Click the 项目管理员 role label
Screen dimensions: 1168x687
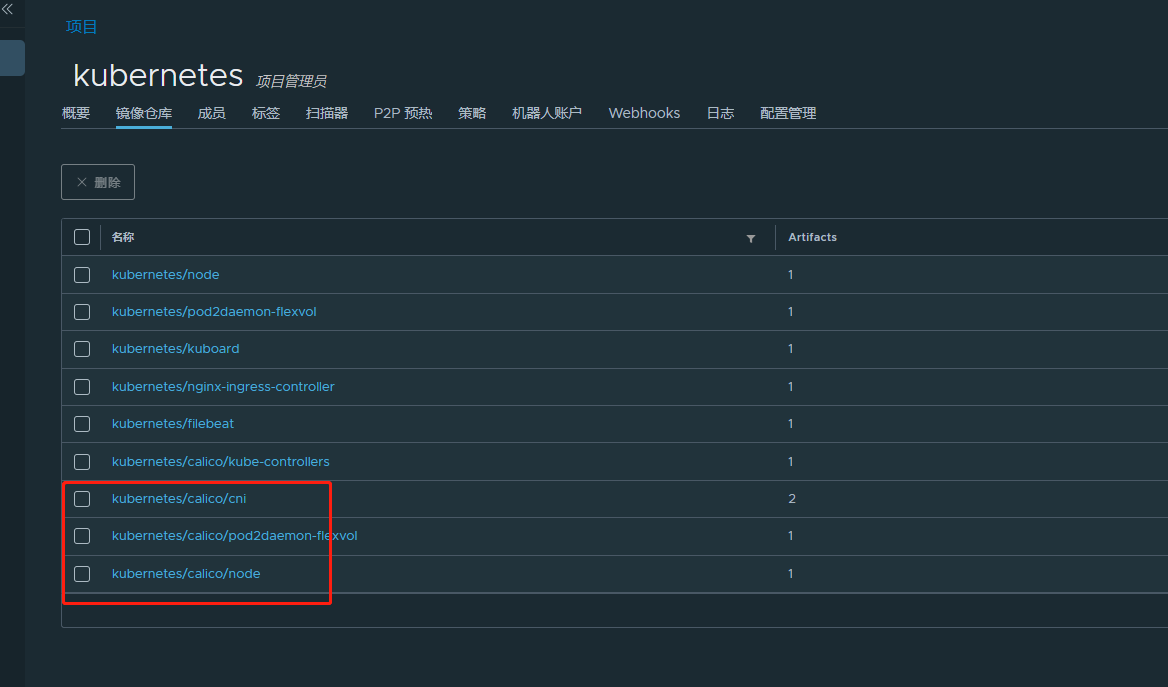291,81
